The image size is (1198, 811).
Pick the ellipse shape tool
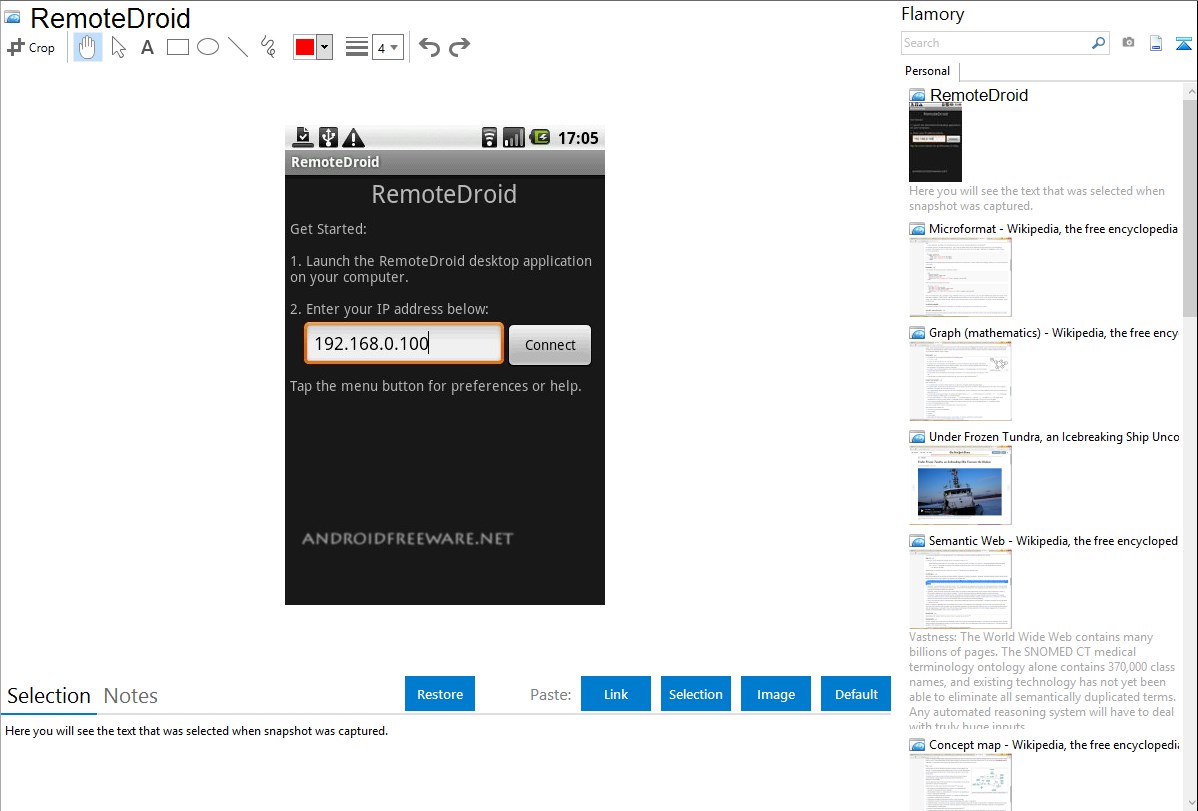[x=208, y=47]
